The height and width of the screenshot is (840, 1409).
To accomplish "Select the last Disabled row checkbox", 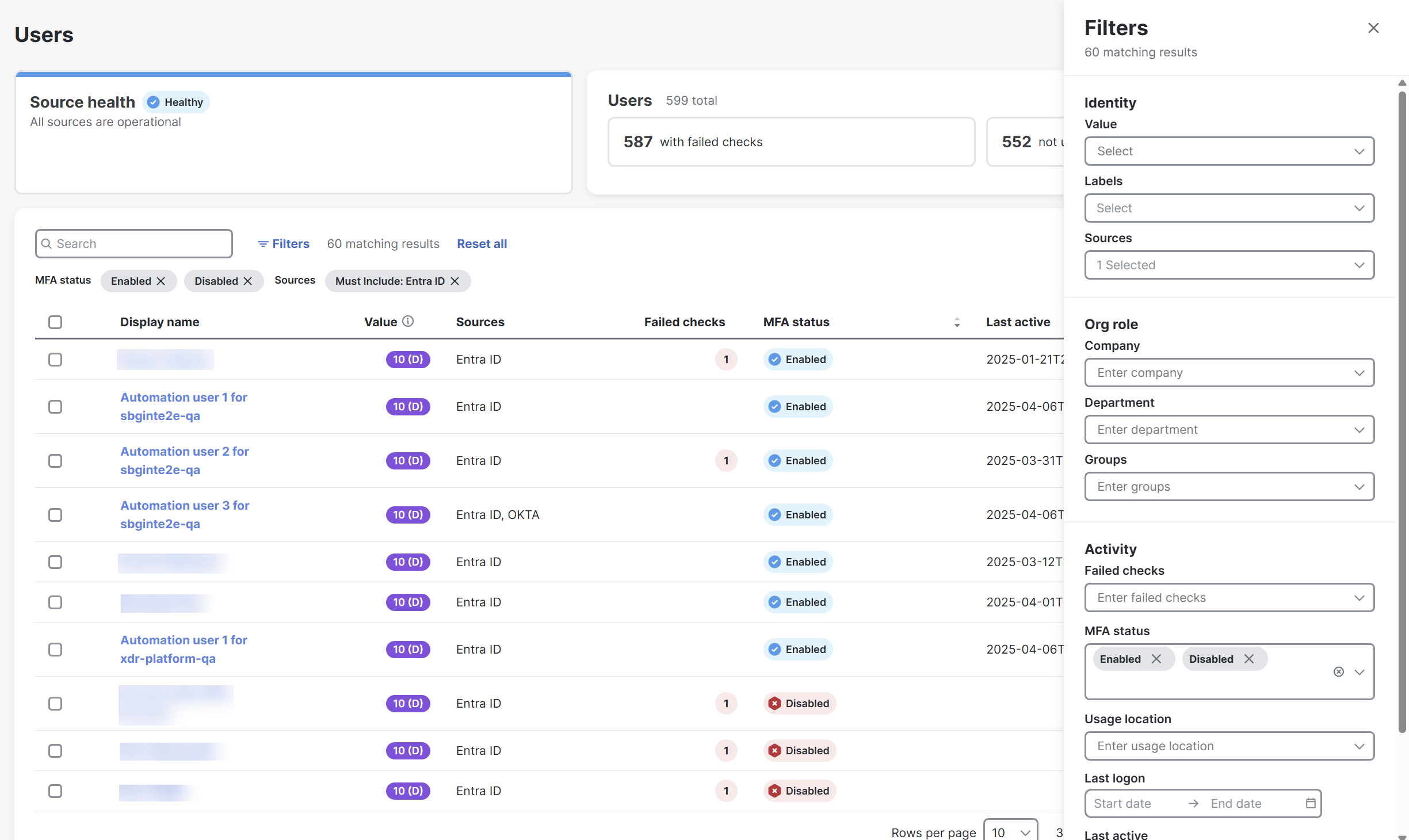I will point(55,791).
